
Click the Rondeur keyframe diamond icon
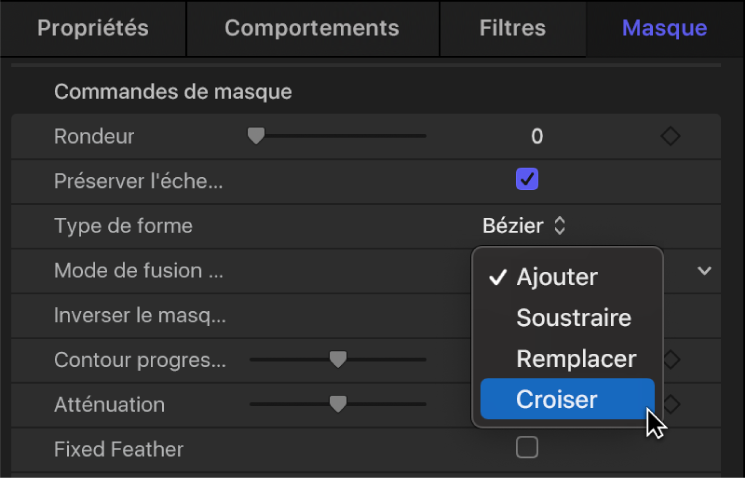click(671, 136)
